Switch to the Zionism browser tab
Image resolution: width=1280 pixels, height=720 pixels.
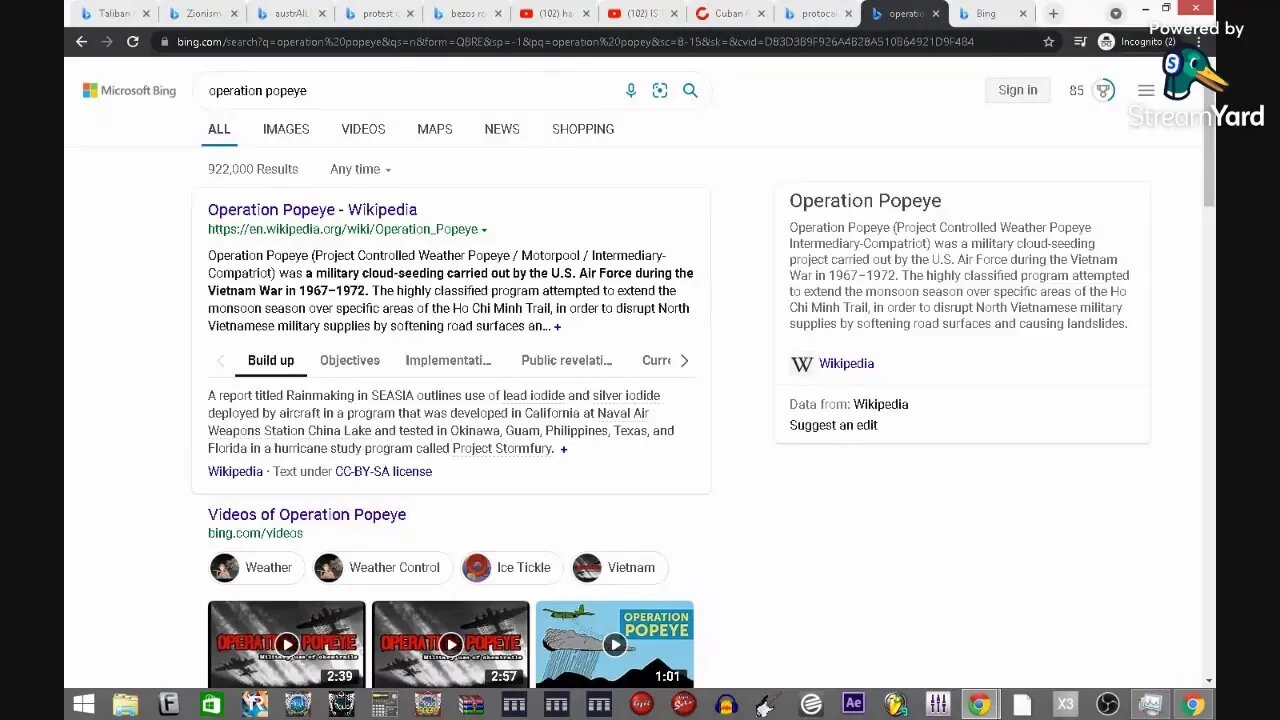[x=204, y=14]
